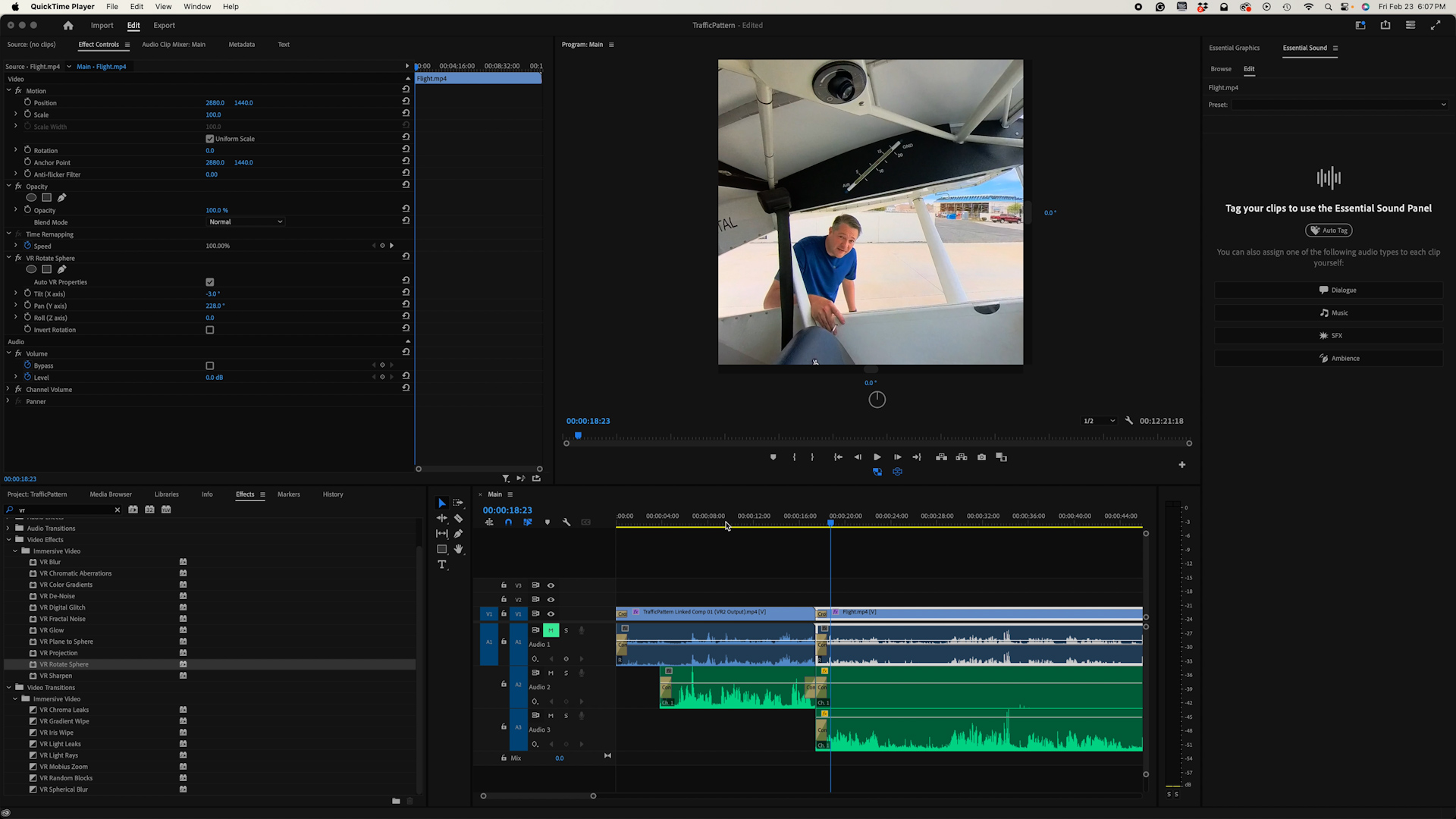Open Audio Clip Mixer: Main tab
Viewport: 1456px width, 819px height.
174,45
